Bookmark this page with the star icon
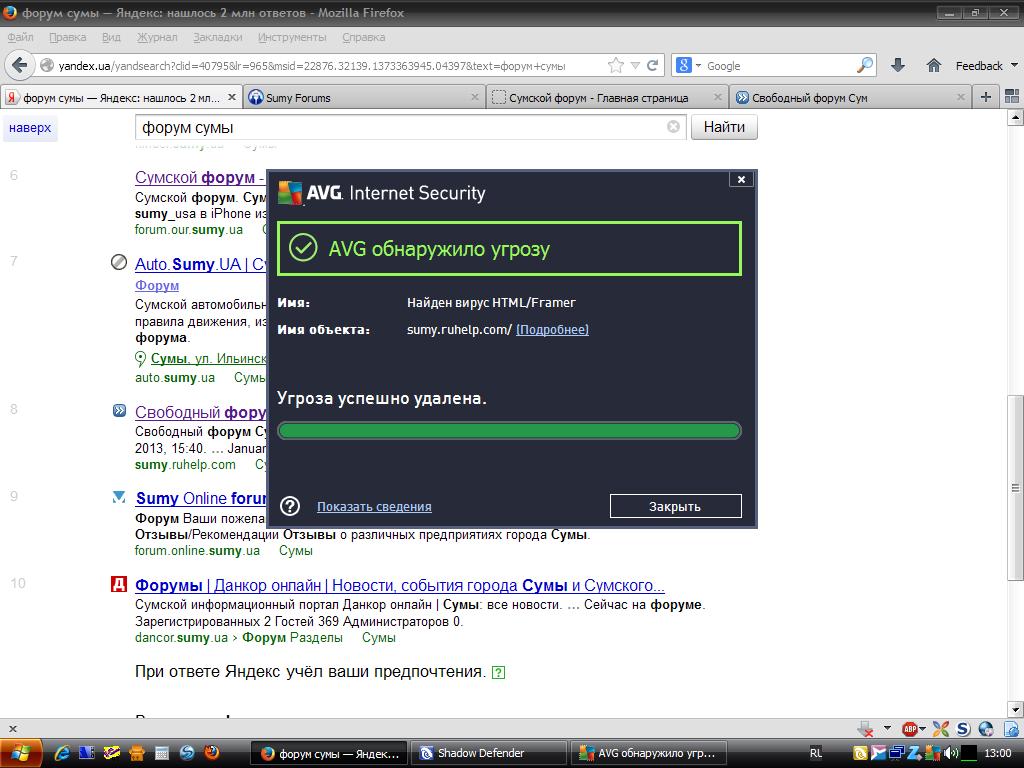 [616, 65]
